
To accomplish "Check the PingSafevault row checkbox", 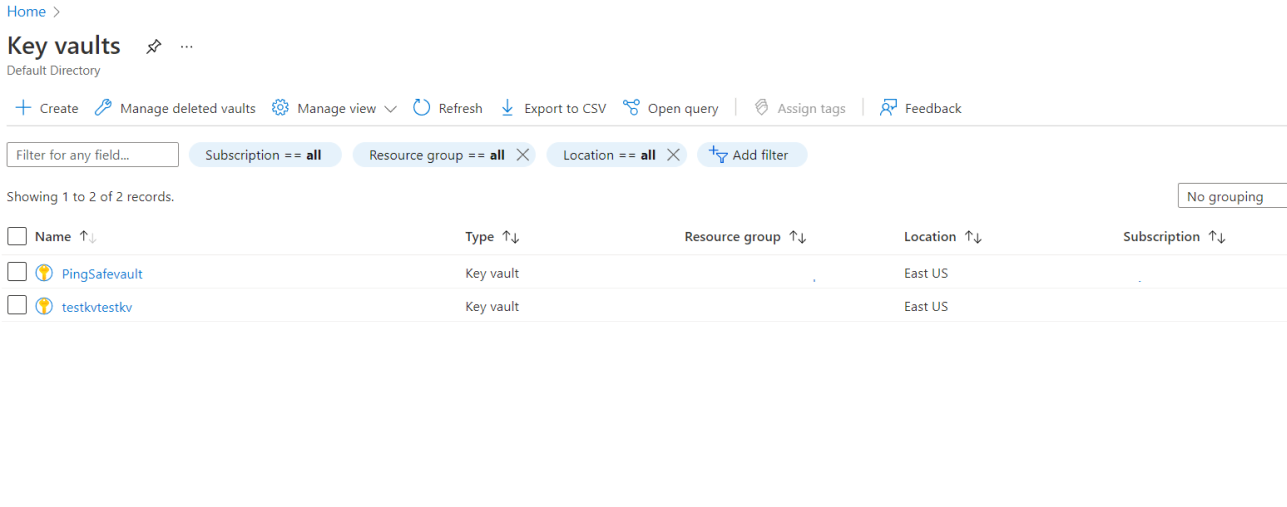I will (x=17, y=272).
